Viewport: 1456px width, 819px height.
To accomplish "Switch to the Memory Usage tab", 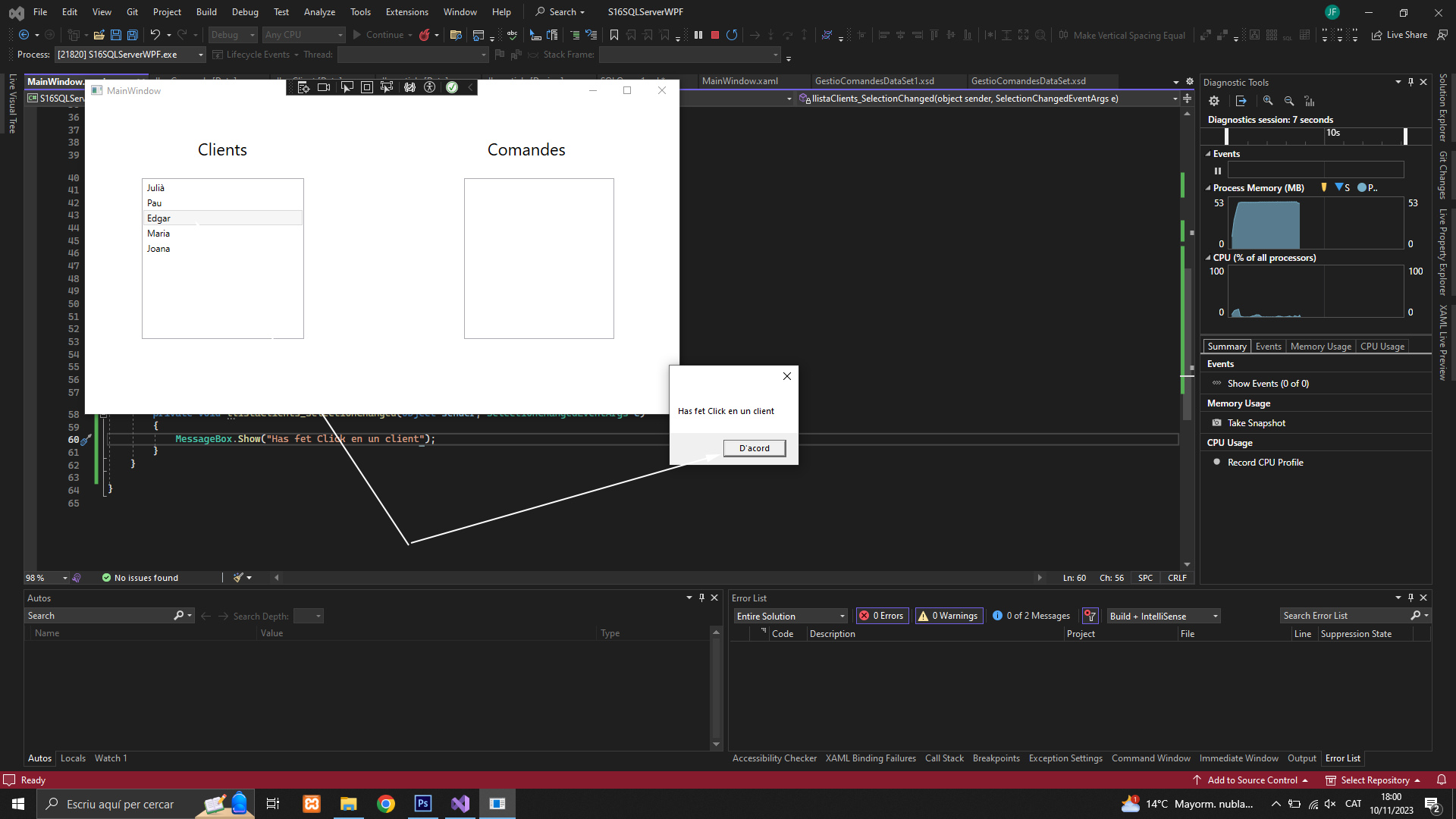I will [x=1320, y=347].
